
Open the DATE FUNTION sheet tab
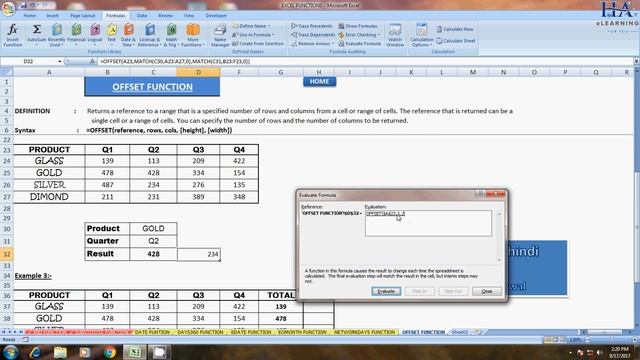click(152, 332)
